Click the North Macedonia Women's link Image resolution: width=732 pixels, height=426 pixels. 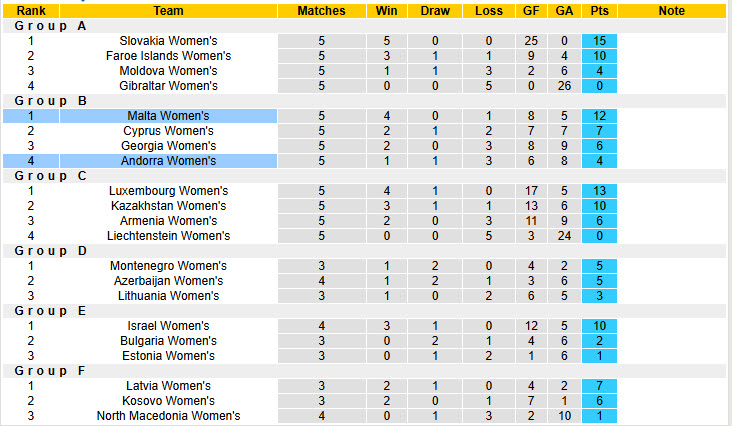pos(169,416)
